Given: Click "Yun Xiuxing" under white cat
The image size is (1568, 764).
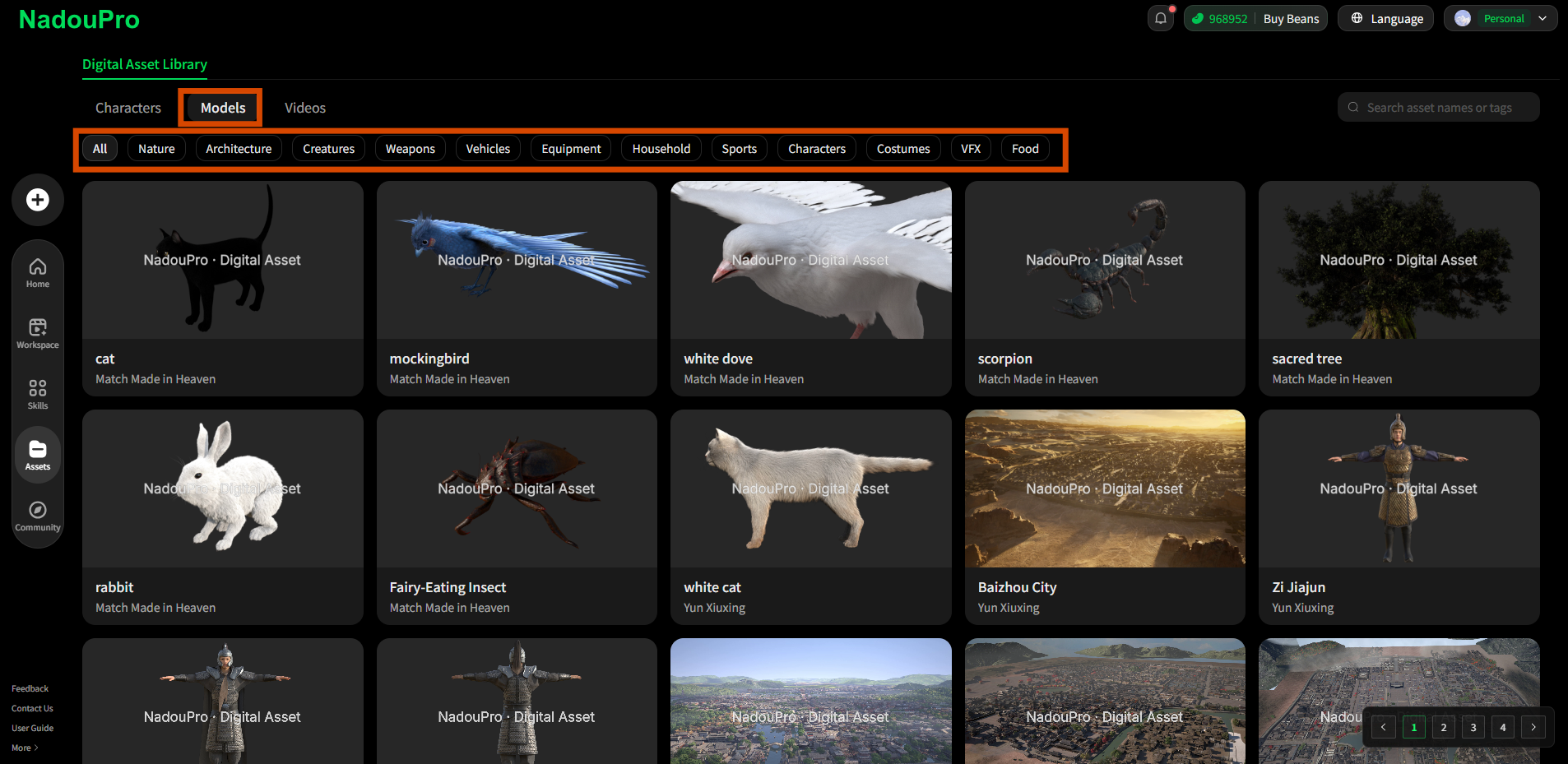Looking at the screenshot, I should [714, 608].
